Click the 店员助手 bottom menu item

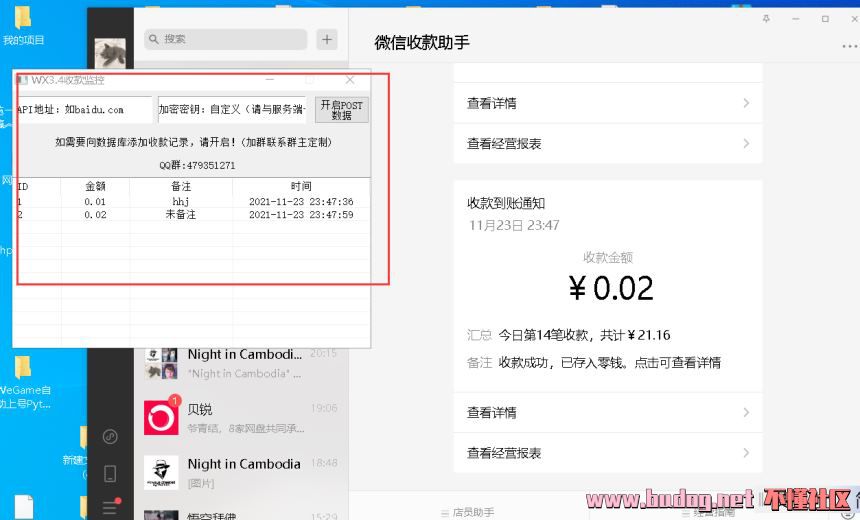[x=468, y=512]
